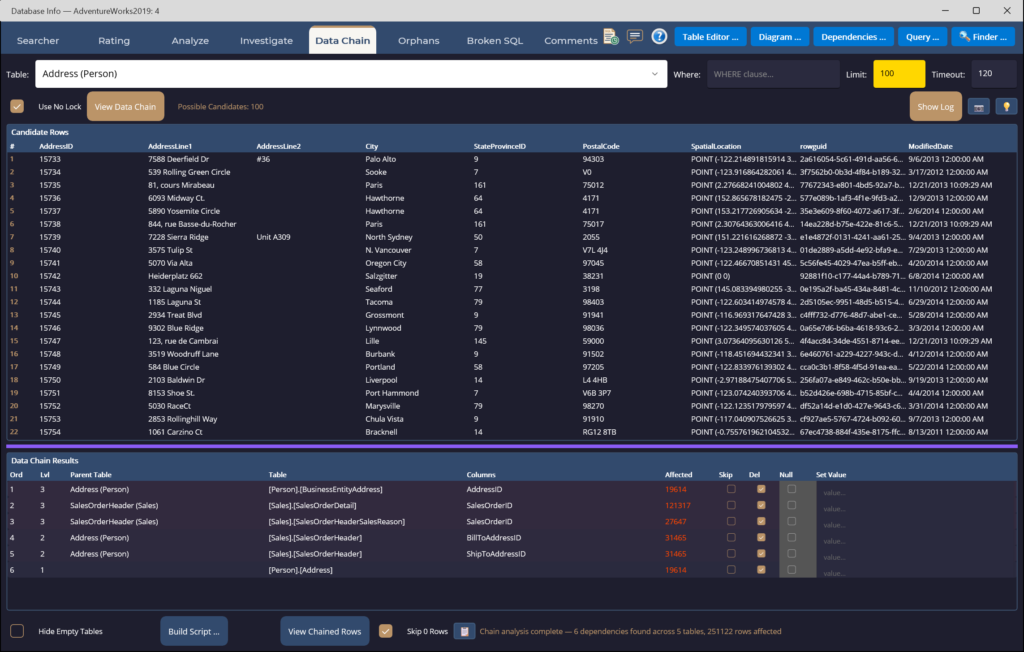Uncheck the Skip 0 Rows checkbox
This screenshot has width=1024, height=652.
[x=386, y=631]
